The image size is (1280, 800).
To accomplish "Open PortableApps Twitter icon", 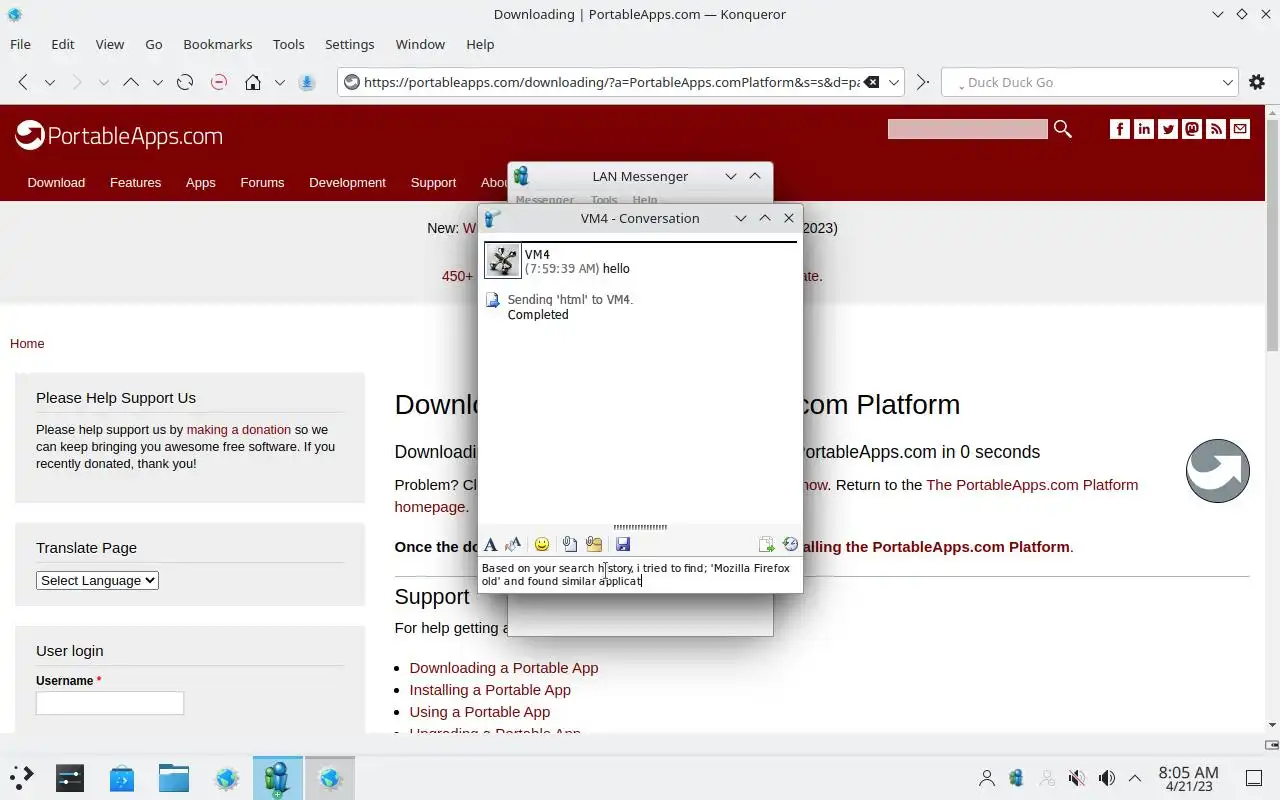I will 1168,129.
